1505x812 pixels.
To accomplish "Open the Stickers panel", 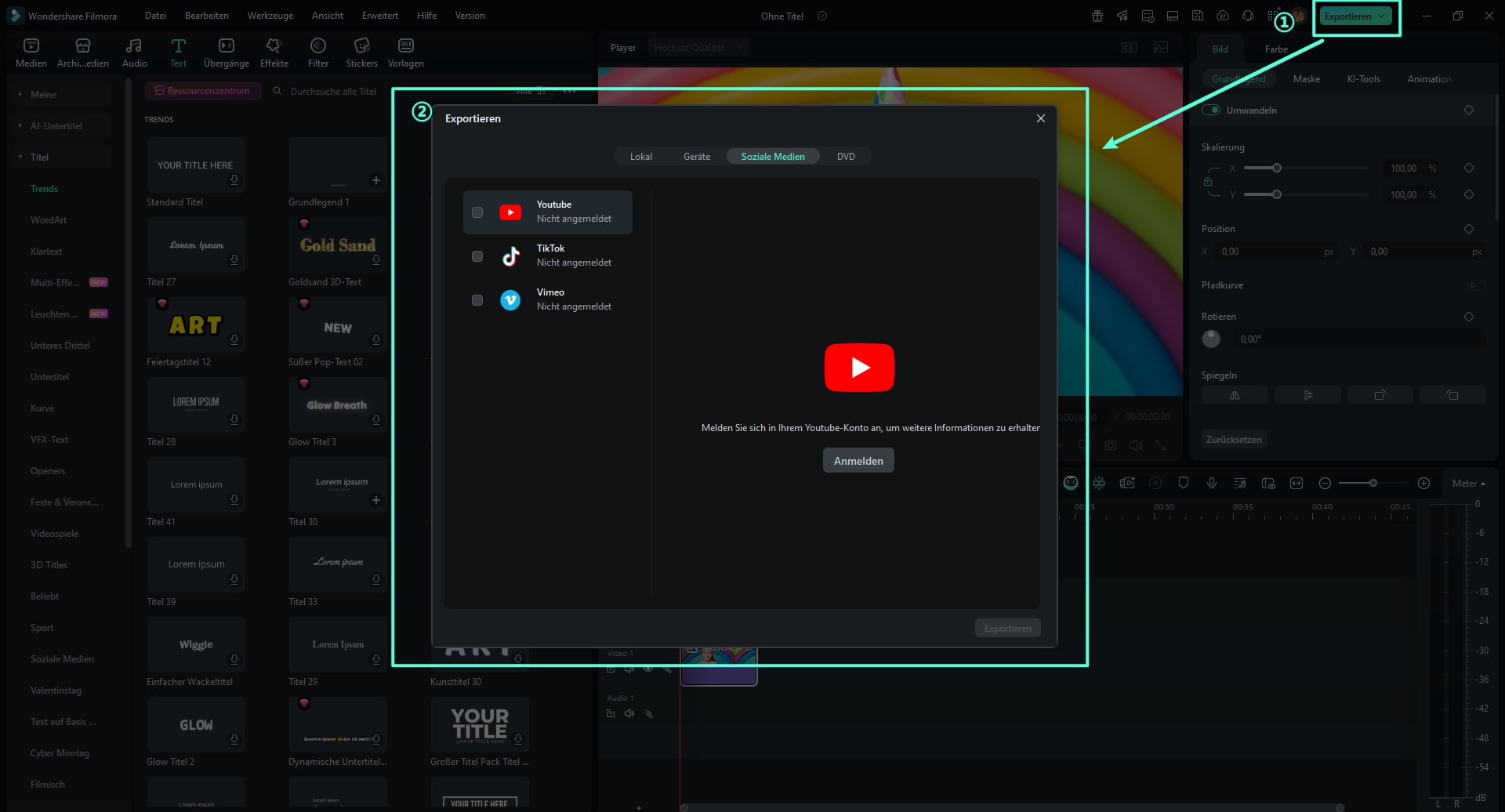I will (x=361, y=53).
